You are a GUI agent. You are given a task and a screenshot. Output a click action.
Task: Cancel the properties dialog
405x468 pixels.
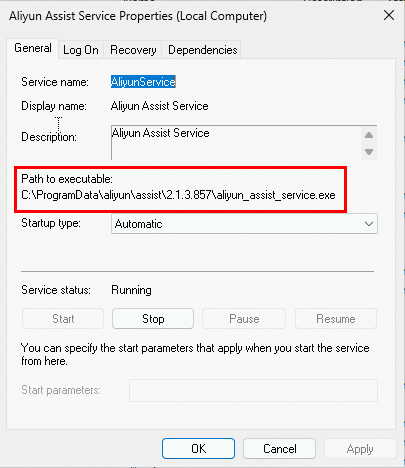tap(279, 449)
